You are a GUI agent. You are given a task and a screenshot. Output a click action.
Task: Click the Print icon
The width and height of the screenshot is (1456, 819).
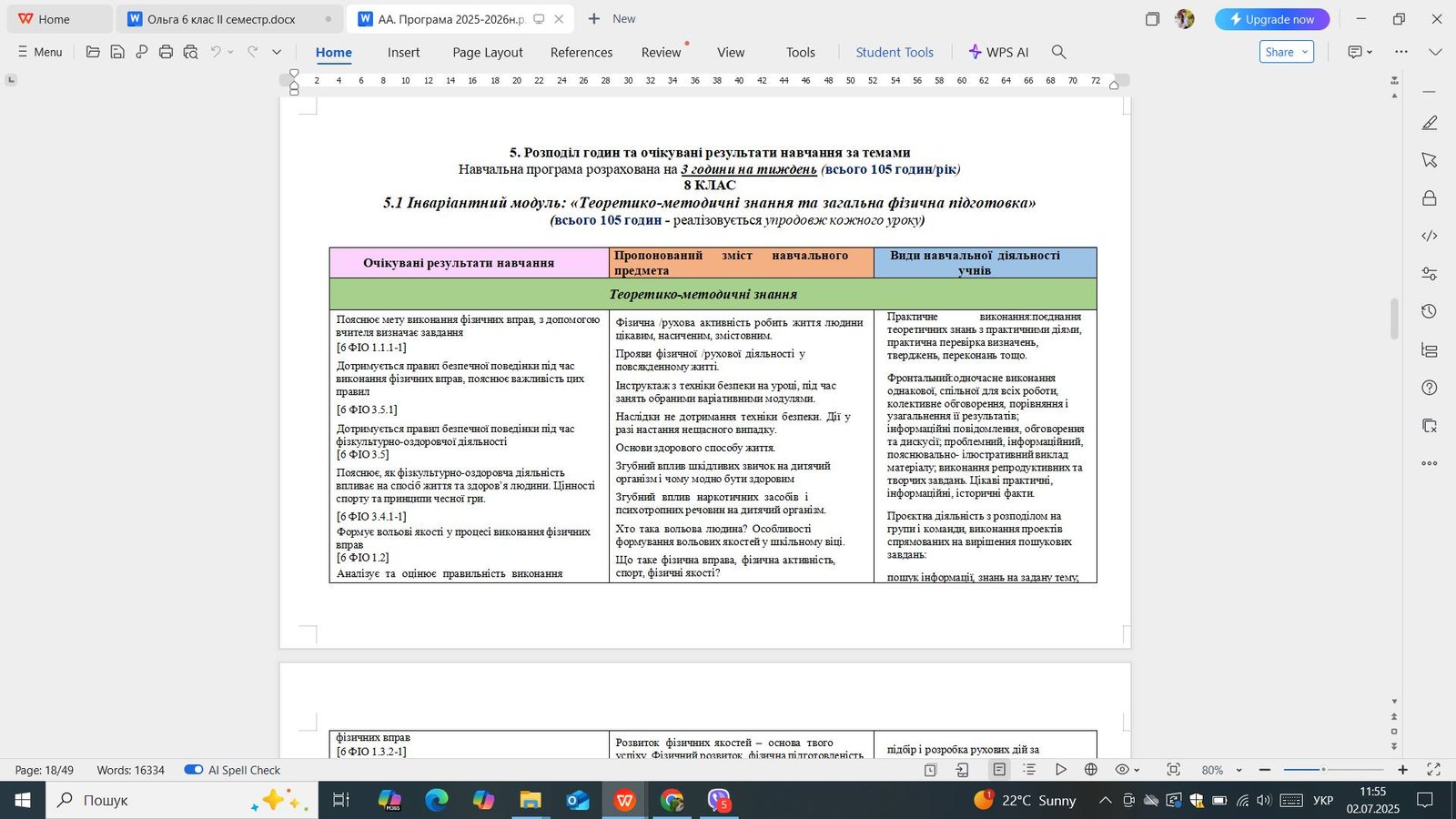point(166,52)
